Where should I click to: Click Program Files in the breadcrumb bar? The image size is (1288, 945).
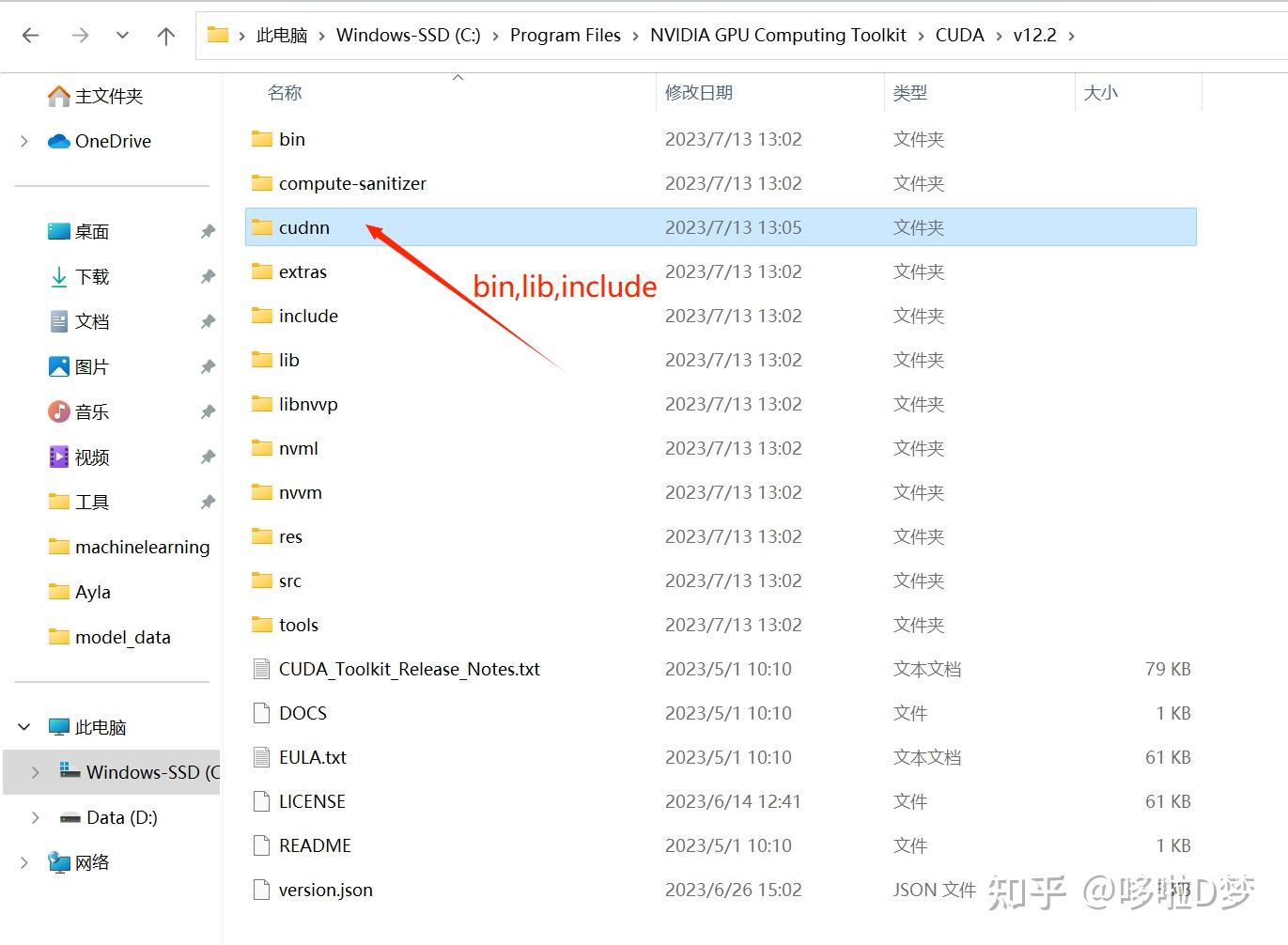click(565, 35)
